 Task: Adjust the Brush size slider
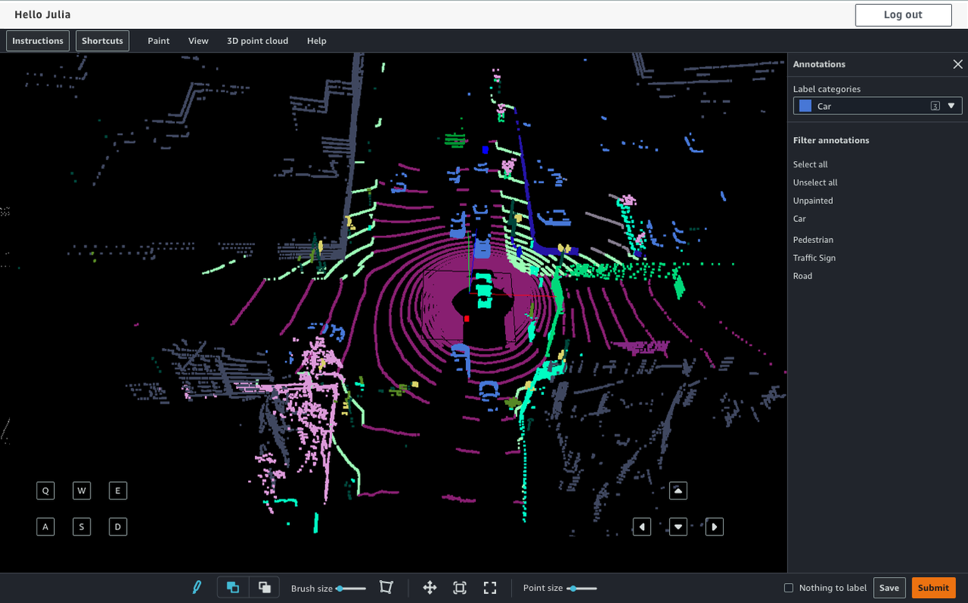tap(350, 588)
